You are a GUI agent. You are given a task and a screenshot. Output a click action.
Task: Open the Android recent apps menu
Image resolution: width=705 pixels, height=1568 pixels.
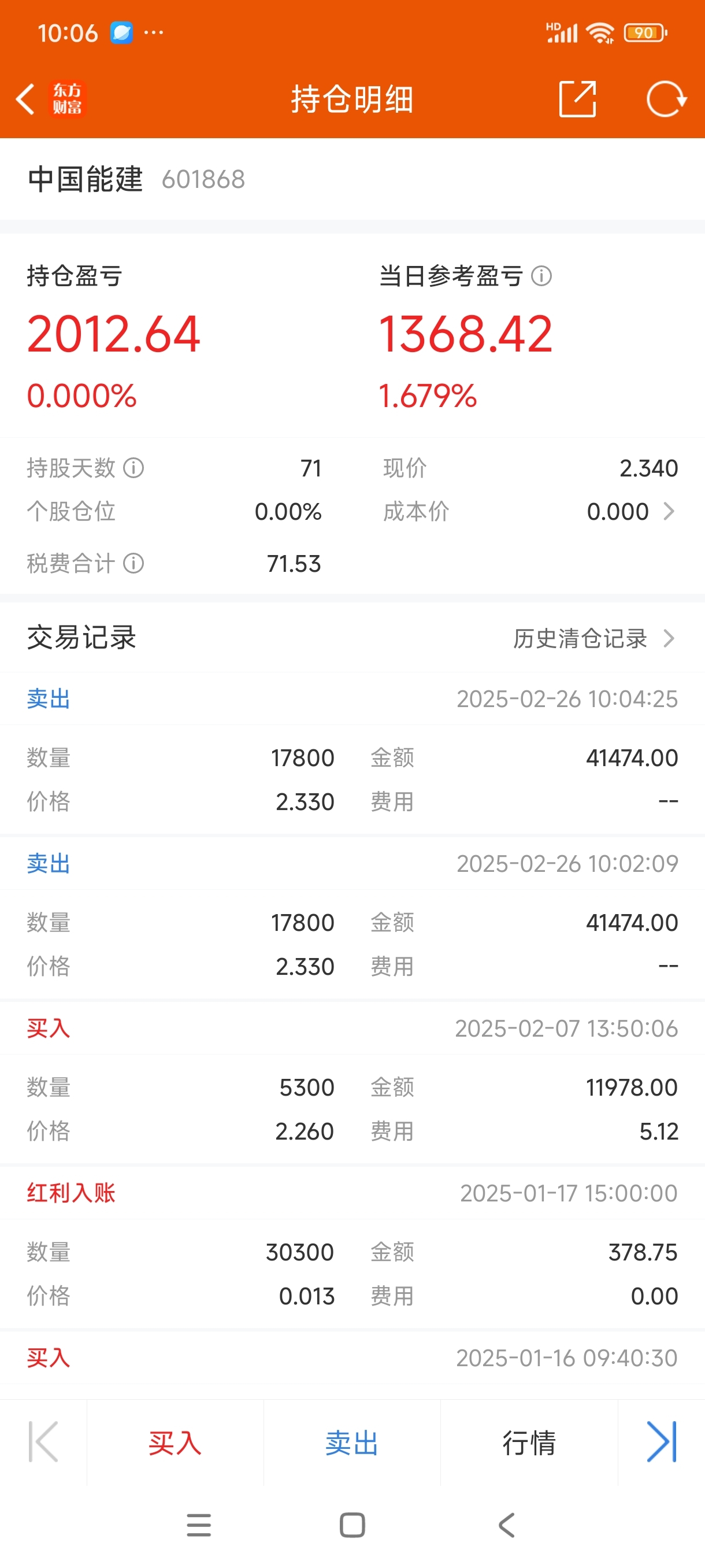point(199,1525)
